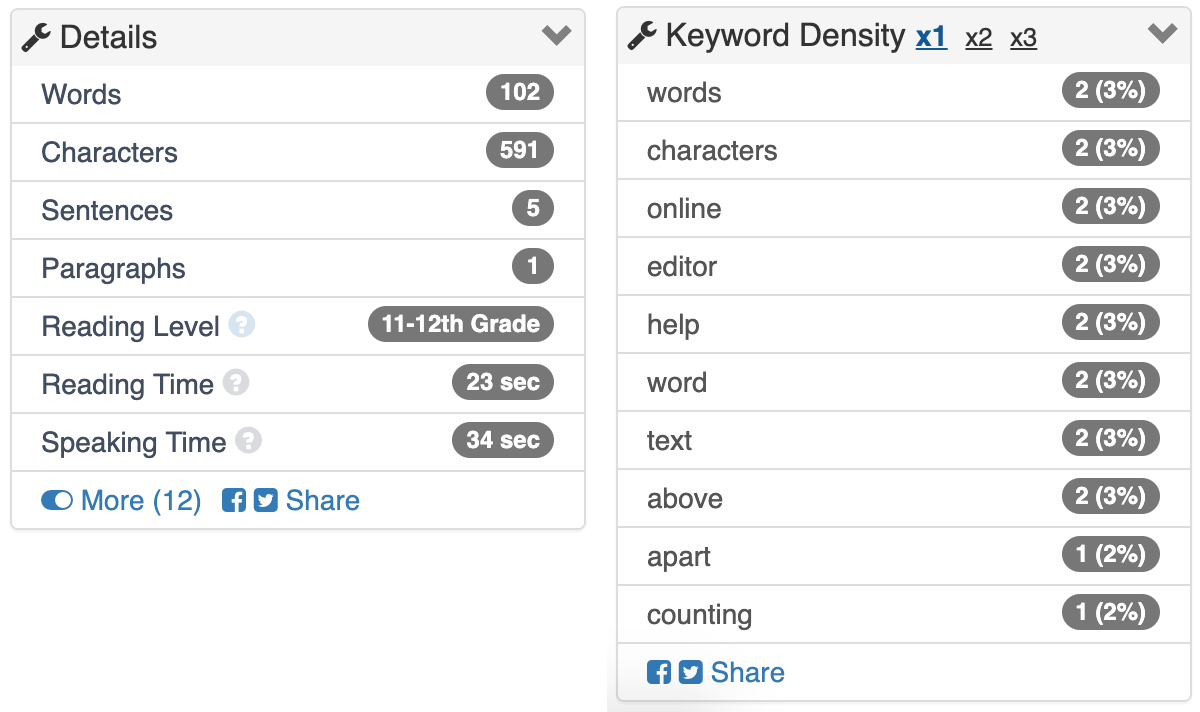Viewport: 1200px width, 712px height.
Task: Switch to x2 keyword density
Action: pos(979,39)
